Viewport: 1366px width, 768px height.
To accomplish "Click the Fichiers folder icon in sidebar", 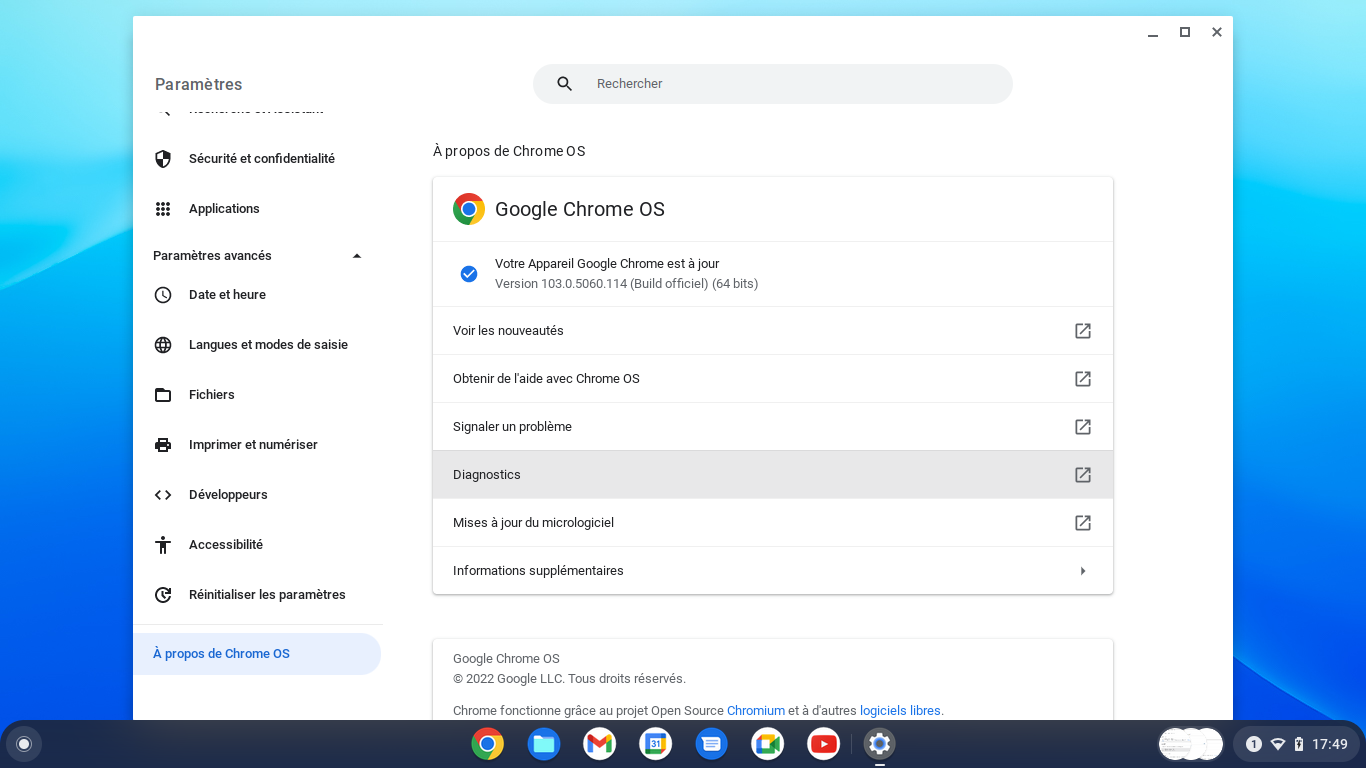I will (163, 395).
